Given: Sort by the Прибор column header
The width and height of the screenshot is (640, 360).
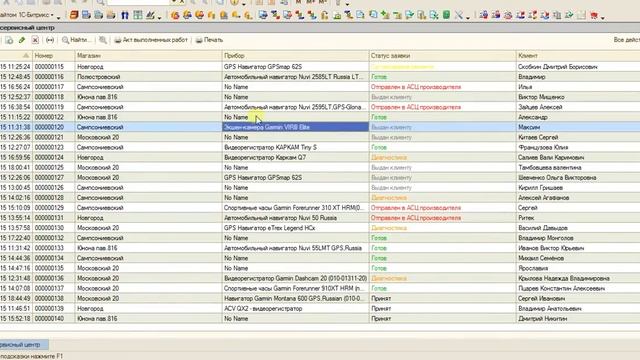Looking at the screenshot, I should pos(295,56).
